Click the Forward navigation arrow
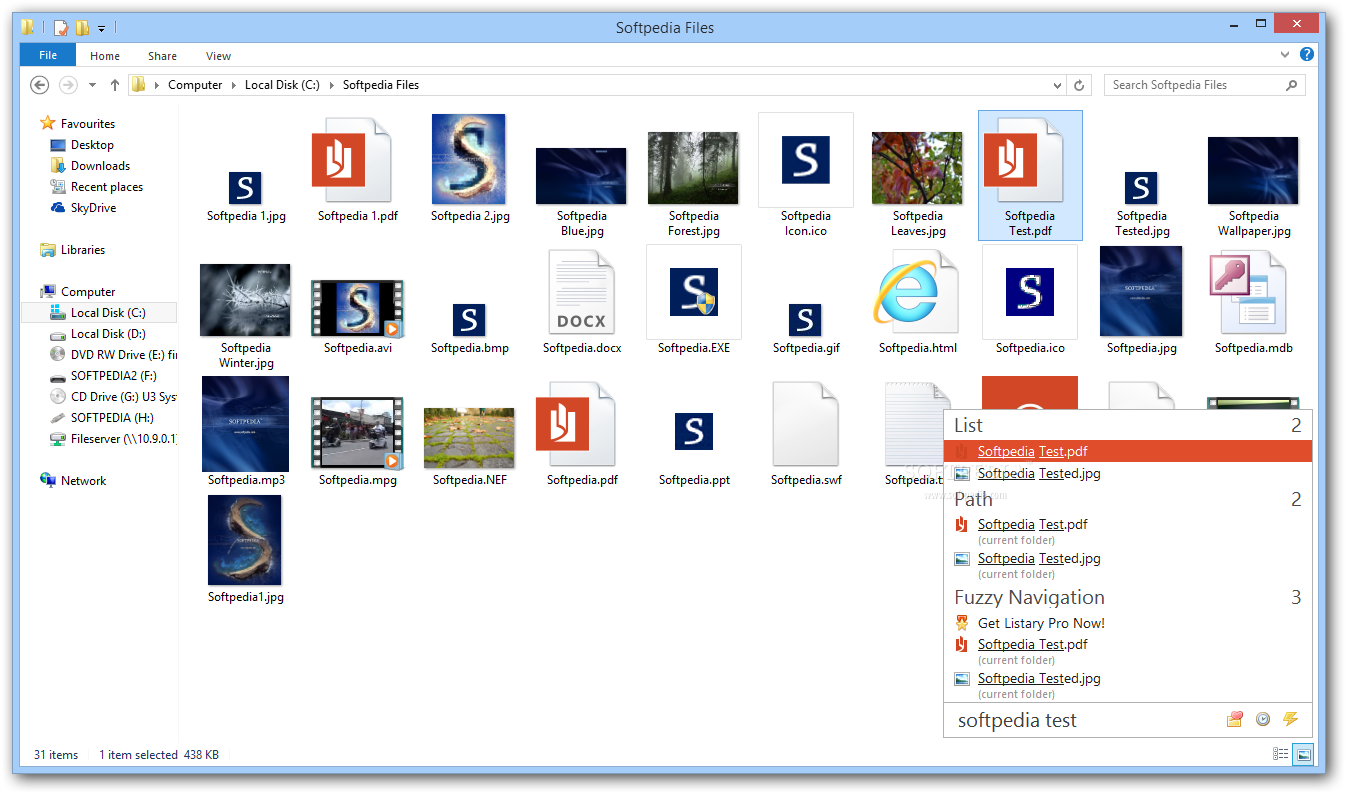Viewport: 1346px width, 794px height. (68, 85)
